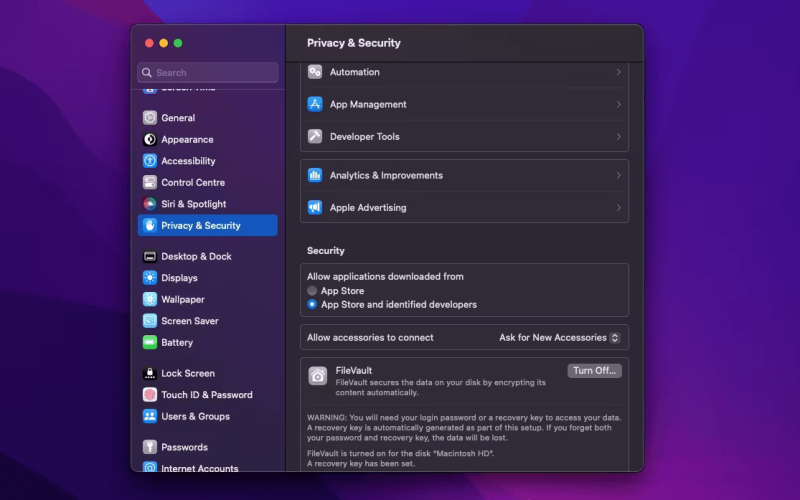The image size is (800, 500).
Task: Open Users & Groups label
Action: click(195, 416)
